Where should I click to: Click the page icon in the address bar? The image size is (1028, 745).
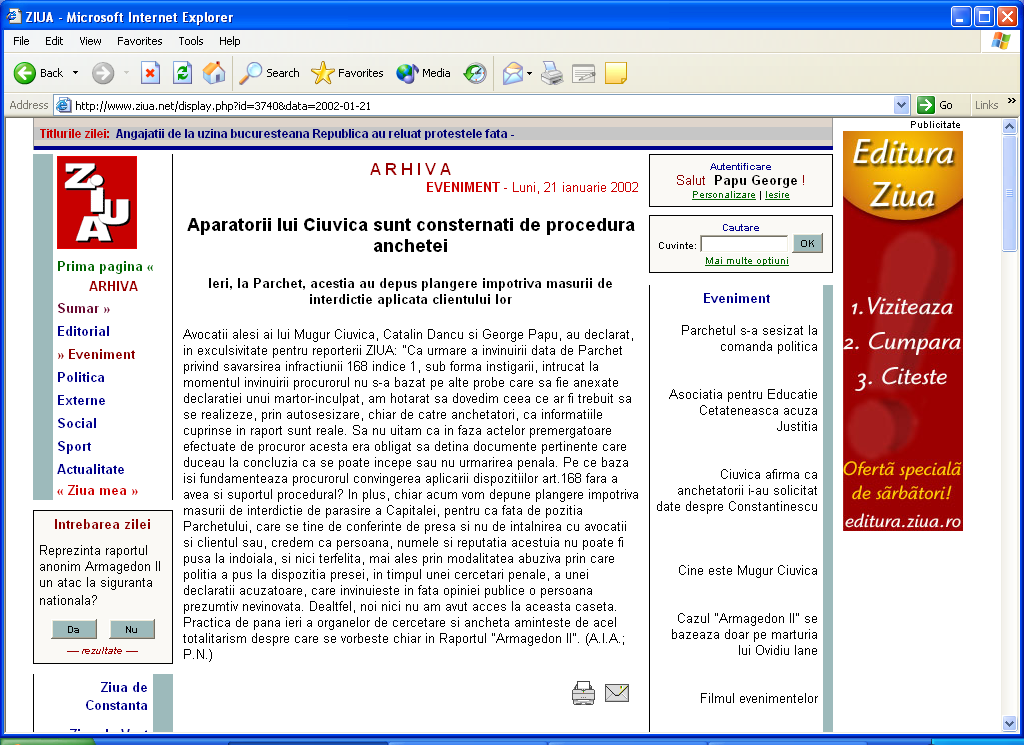tap(63, 105)
